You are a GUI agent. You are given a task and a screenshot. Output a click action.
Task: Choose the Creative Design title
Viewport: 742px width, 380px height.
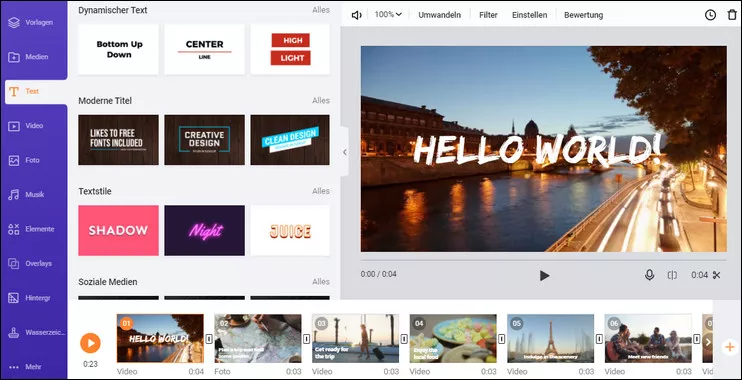coord(204,140)
